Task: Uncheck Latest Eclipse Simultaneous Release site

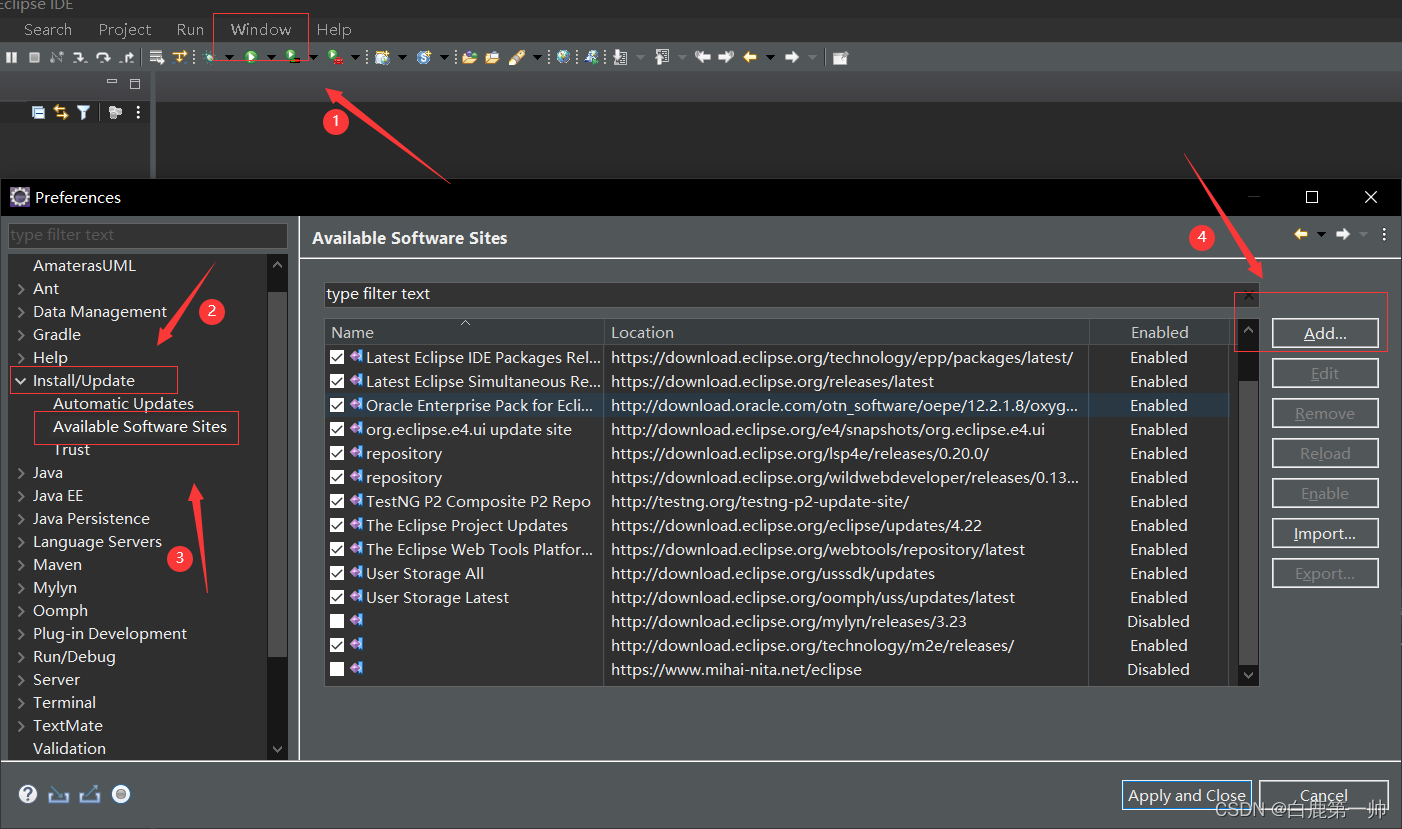Action: point(337,381)
